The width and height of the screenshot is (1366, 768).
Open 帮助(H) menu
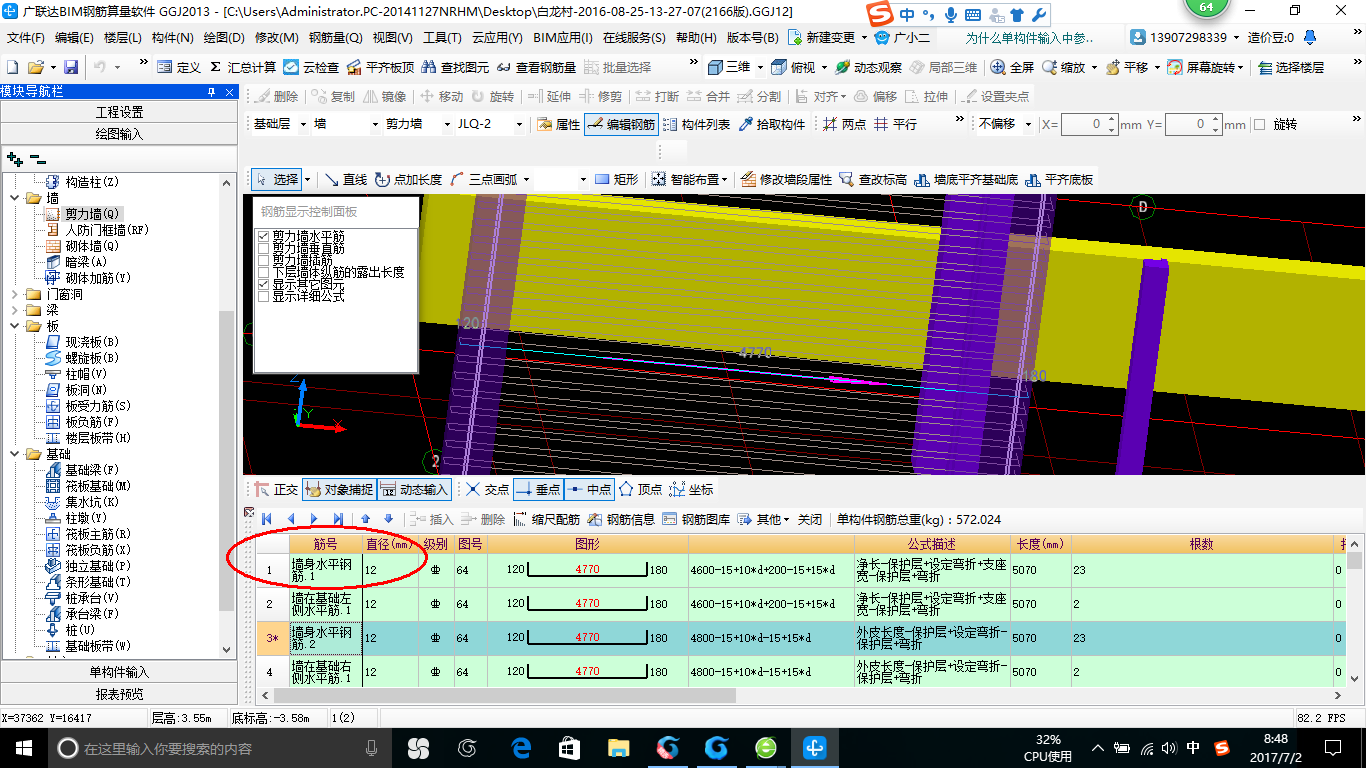696,38
